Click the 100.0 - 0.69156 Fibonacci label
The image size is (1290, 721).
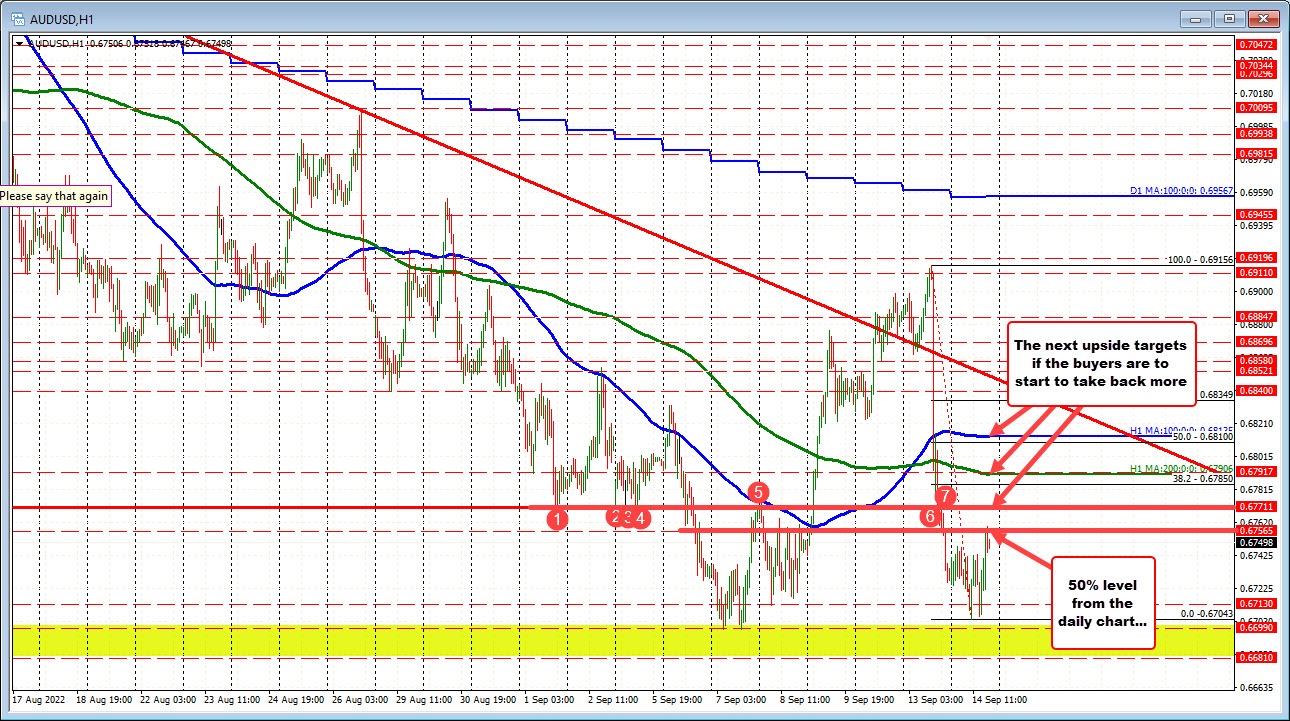[1200, 260]
